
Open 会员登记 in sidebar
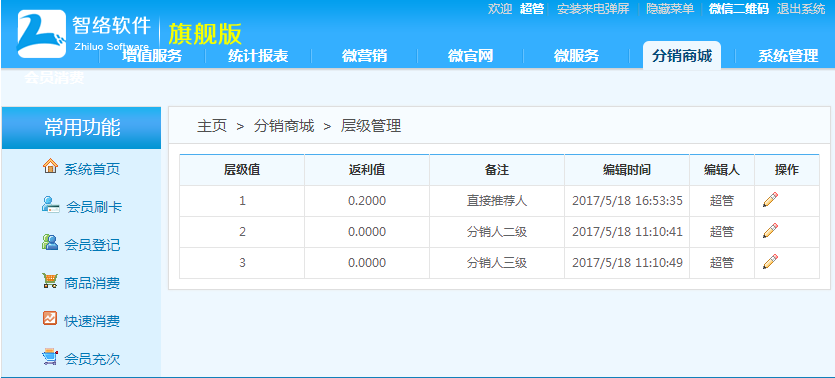pos(92,245)
